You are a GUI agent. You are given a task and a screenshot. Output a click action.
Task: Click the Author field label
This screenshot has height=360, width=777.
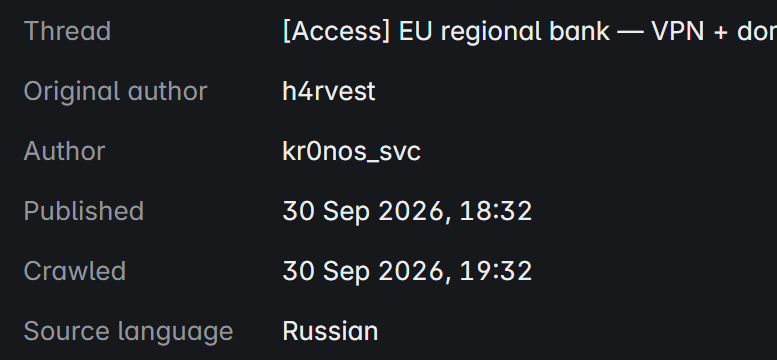64,151
